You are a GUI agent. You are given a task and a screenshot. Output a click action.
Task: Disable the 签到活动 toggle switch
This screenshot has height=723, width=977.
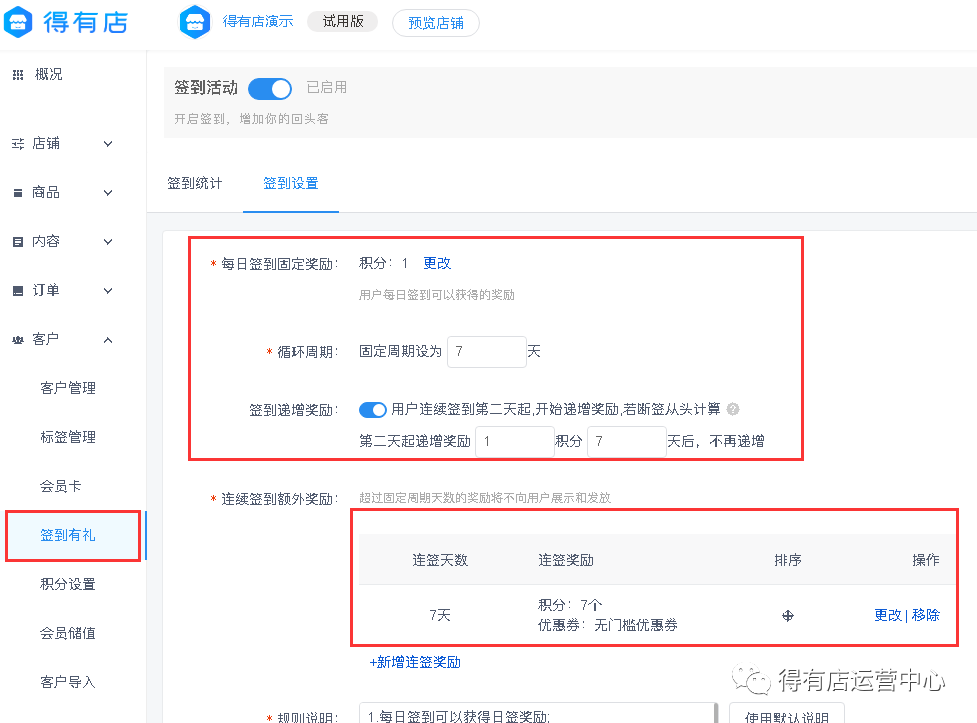[x=270, y=88]
